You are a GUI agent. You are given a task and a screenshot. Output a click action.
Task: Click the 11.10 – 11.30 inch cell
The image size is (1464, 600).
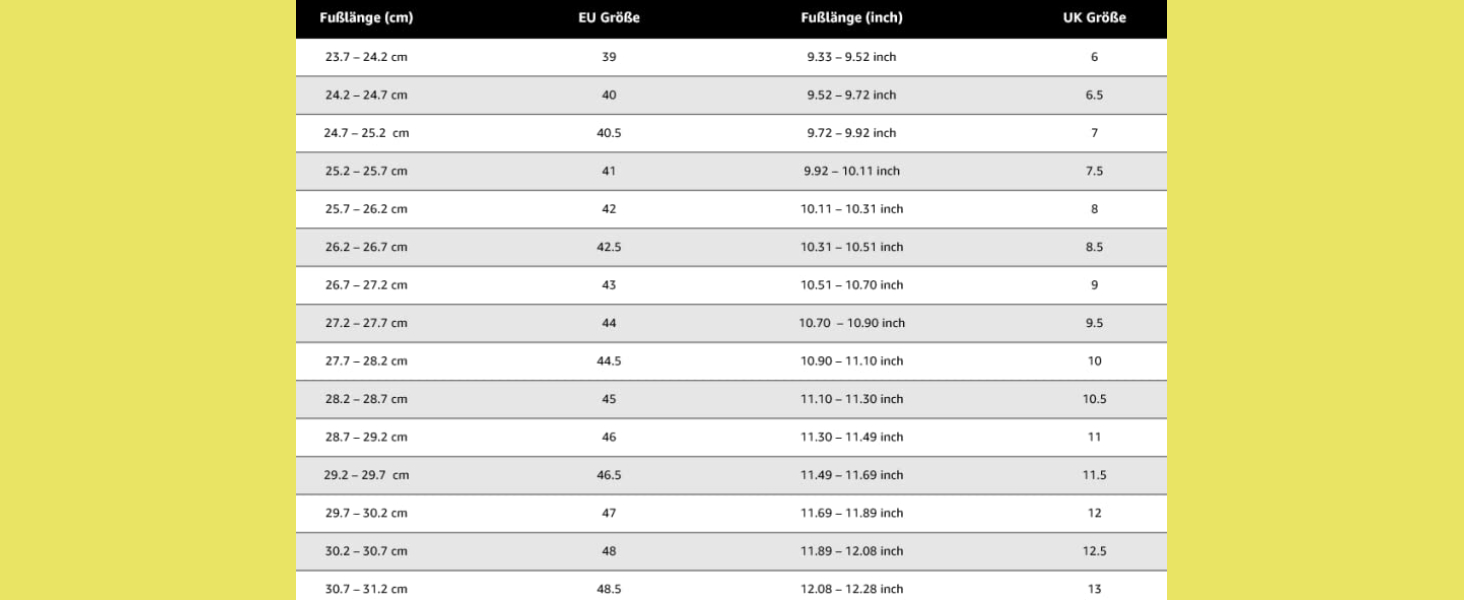[851, 399]
